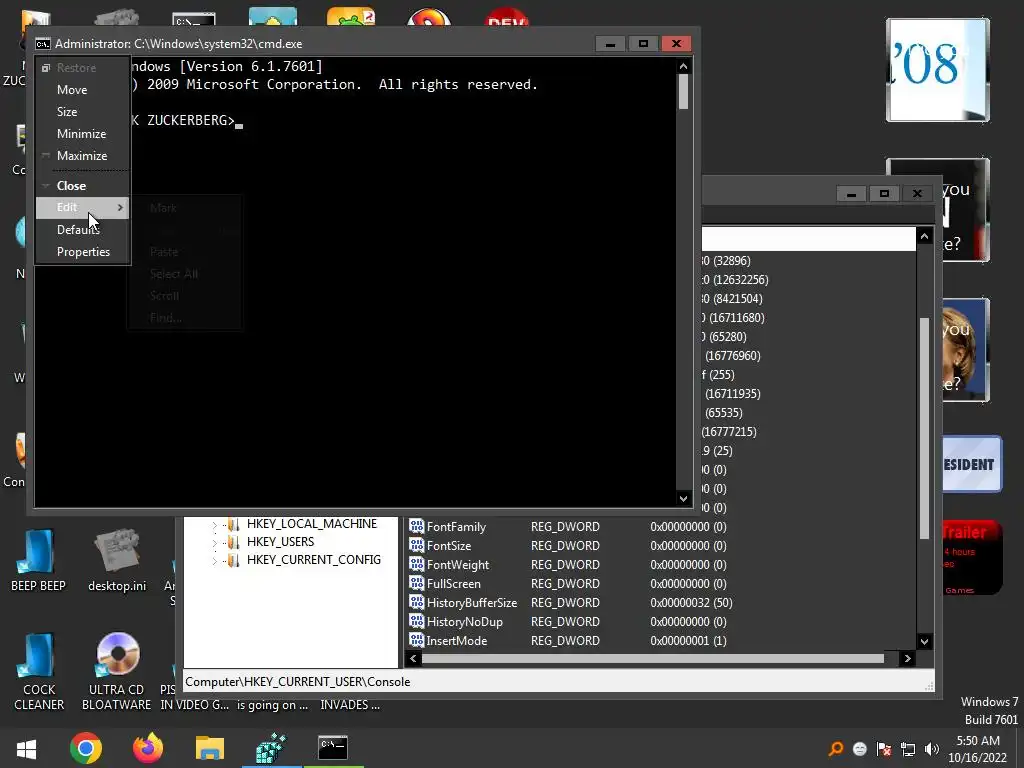The image size is (1024, 768).
Task: Open the ULTRA CD BLOATWARE desktop icon
Action: (x=116, y=672)
